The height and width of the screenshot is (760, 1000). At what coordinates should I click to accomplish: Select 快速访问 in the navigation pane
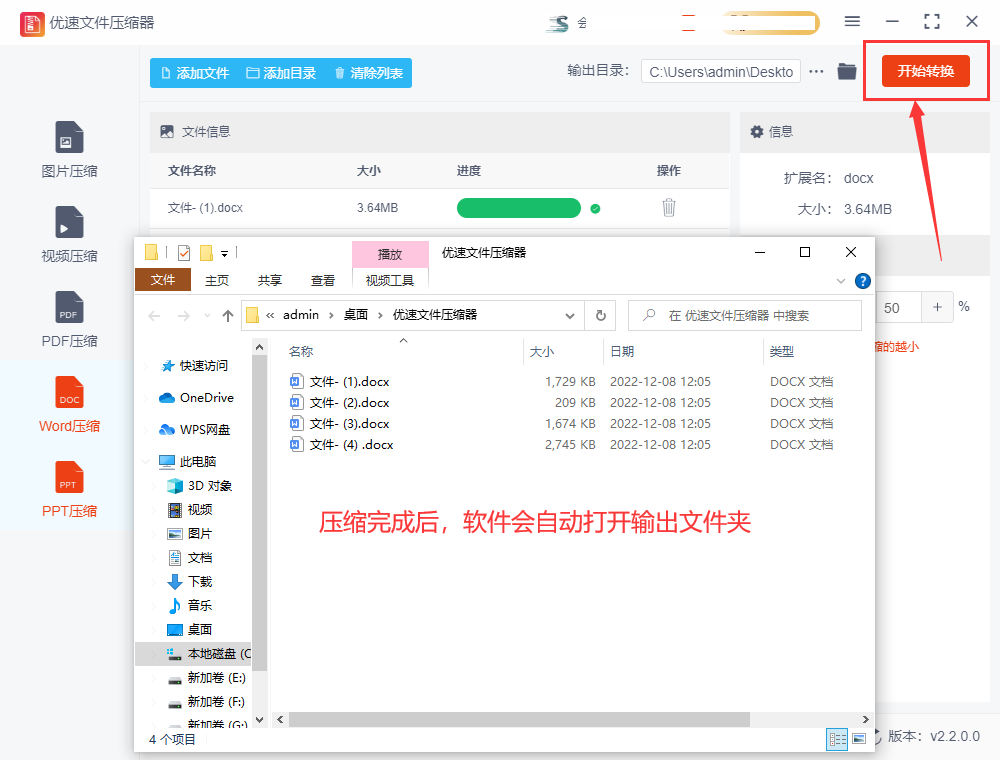pyautogui.click(x=195, y=365)
